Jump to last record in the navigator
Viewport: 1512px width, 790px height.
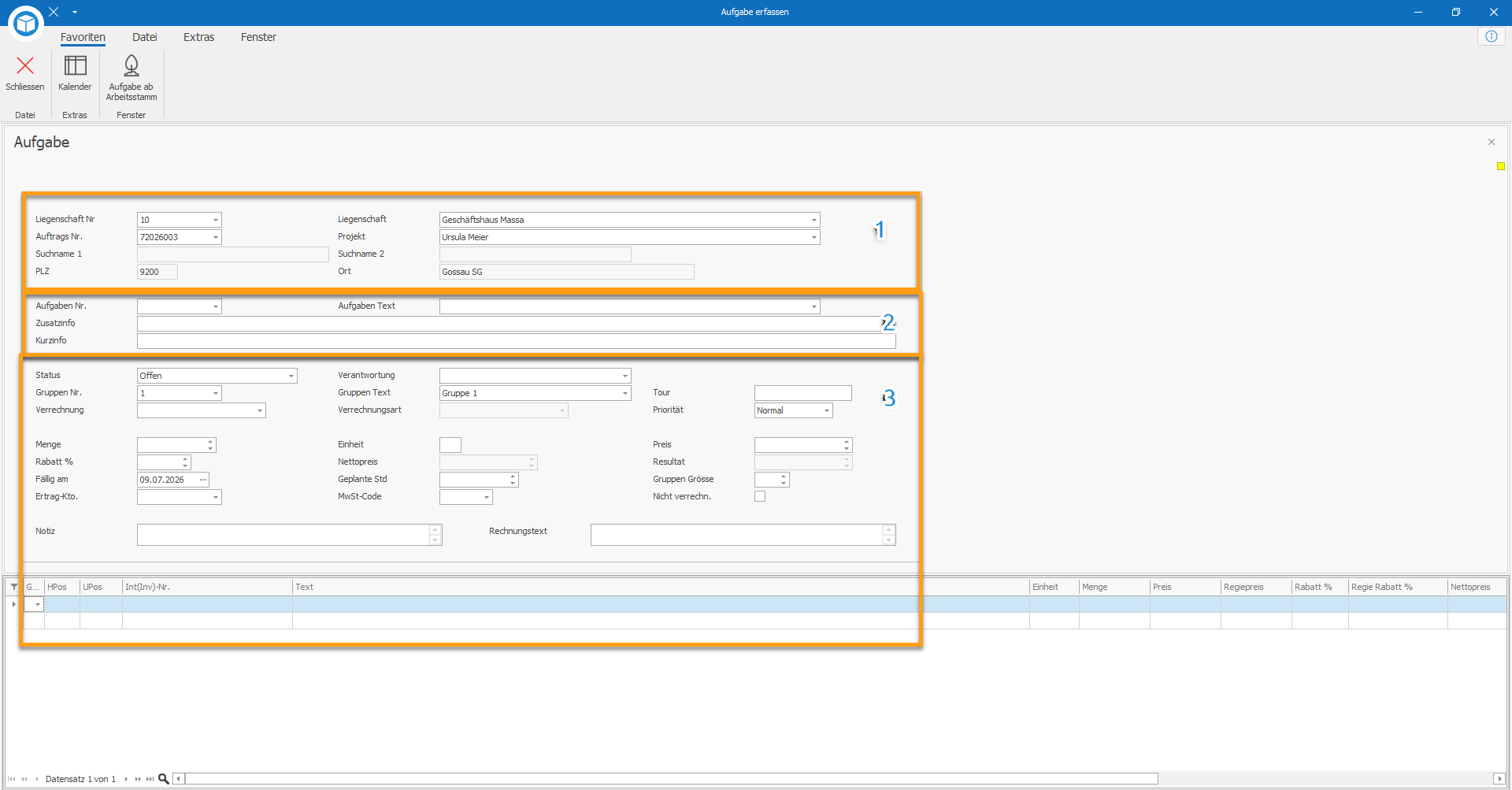(150, 779)
